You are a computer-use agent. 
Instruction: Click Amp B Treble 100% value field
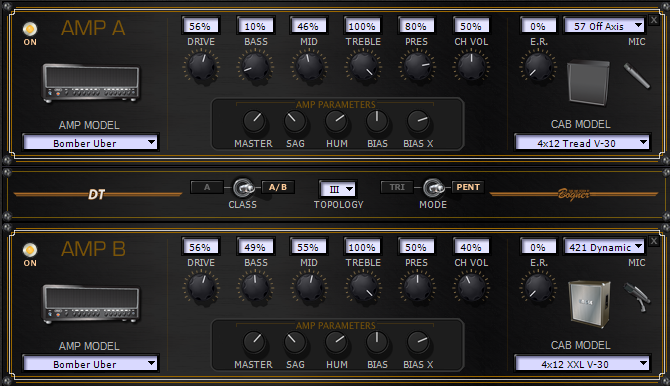click(x=362, y=247)
